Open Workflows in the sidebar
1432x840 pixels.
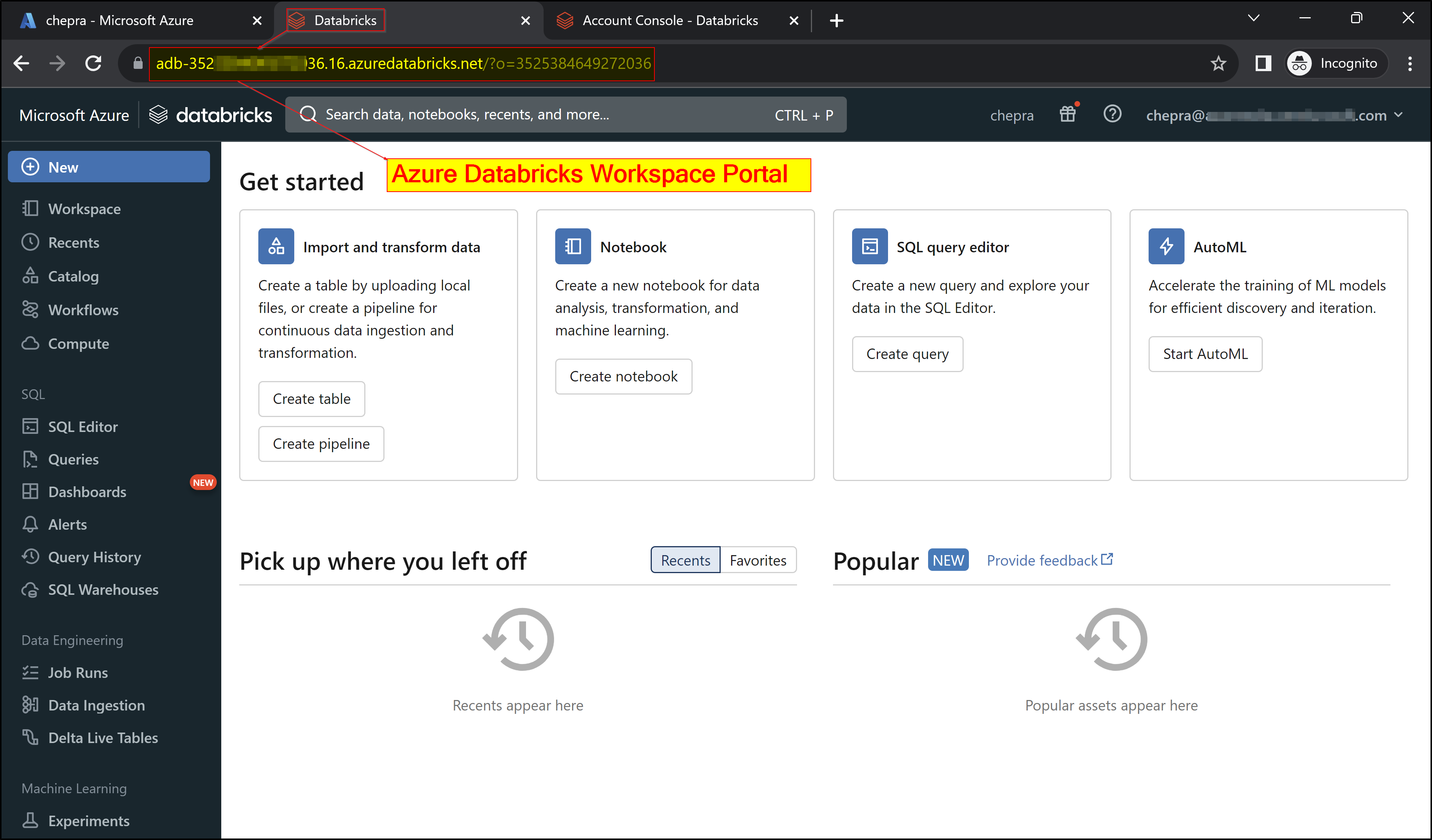pyautogui.click(x=83, y=310)
